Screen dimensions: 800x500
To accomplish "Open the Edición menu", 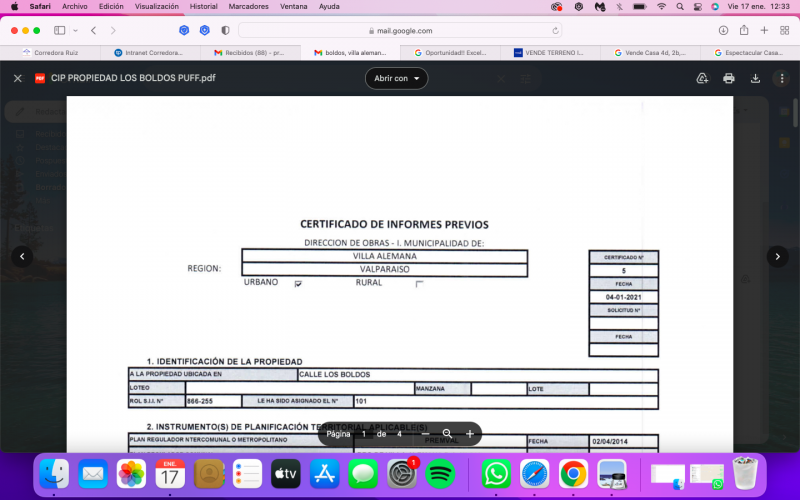I will click(x=111, y=7).
